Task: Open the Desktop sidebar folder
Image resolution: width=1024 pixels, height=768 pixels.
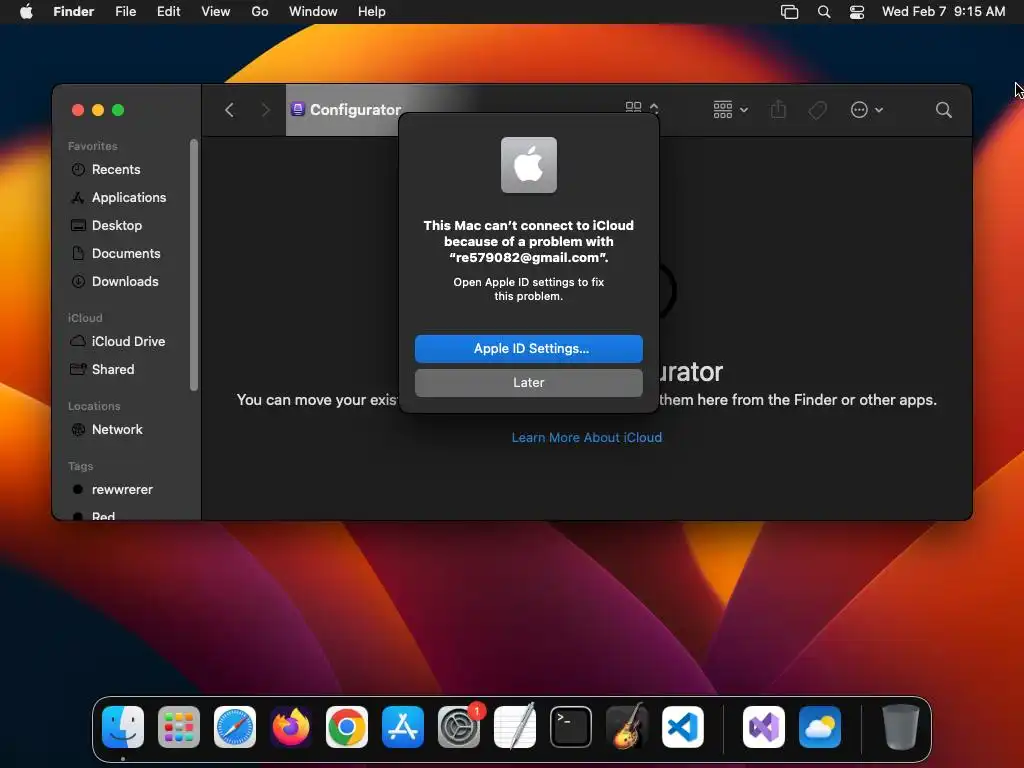Action: (x=129, y=225)
